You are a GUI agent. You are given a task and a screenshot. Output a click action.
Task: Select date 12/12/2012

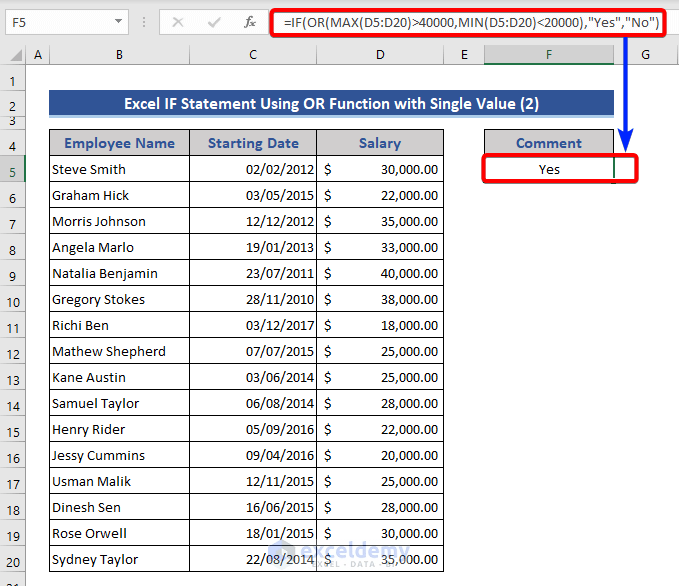click(x=253, y=221)
